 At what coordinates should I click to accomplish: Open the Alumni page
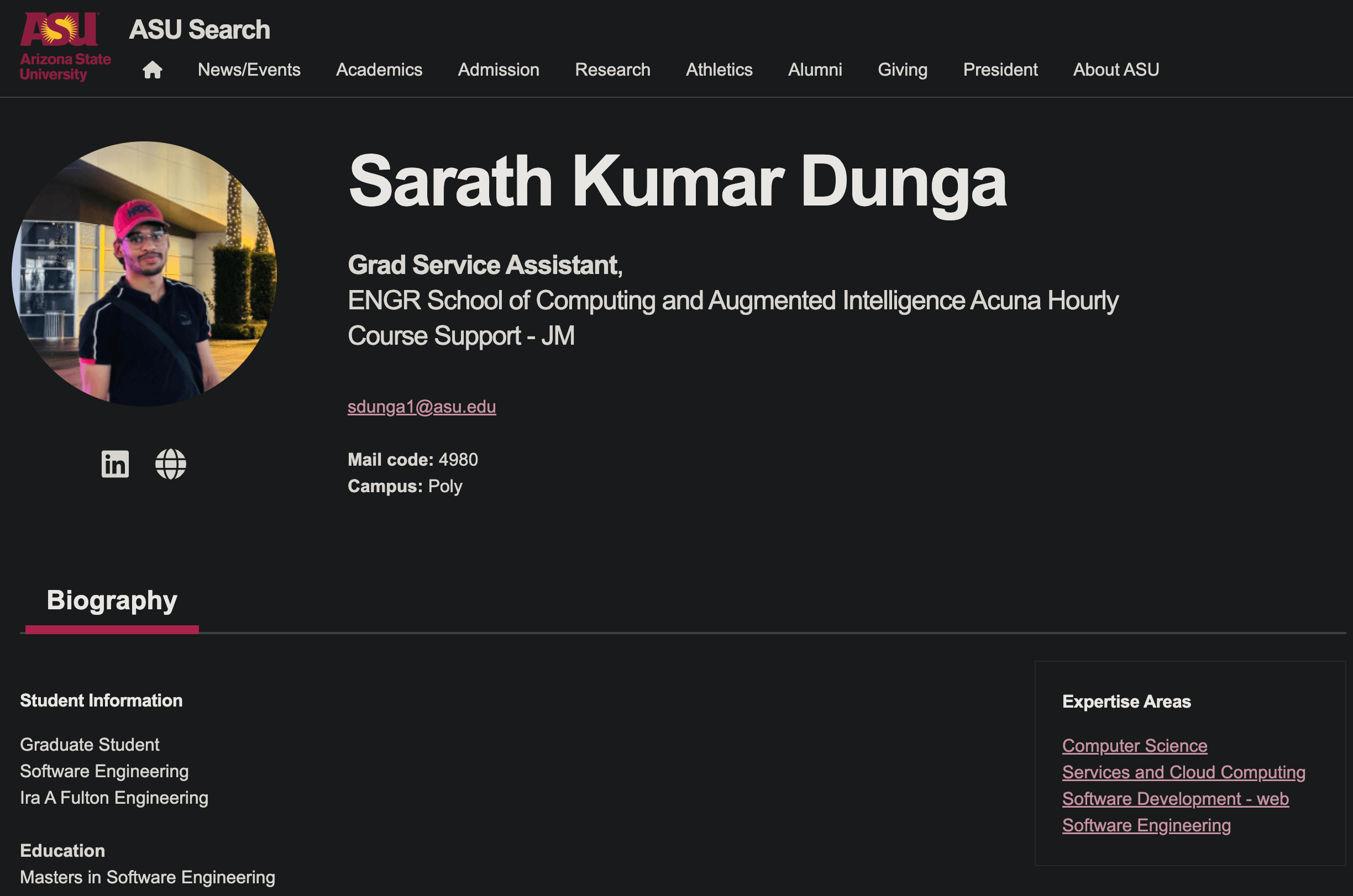coord(815,70)
